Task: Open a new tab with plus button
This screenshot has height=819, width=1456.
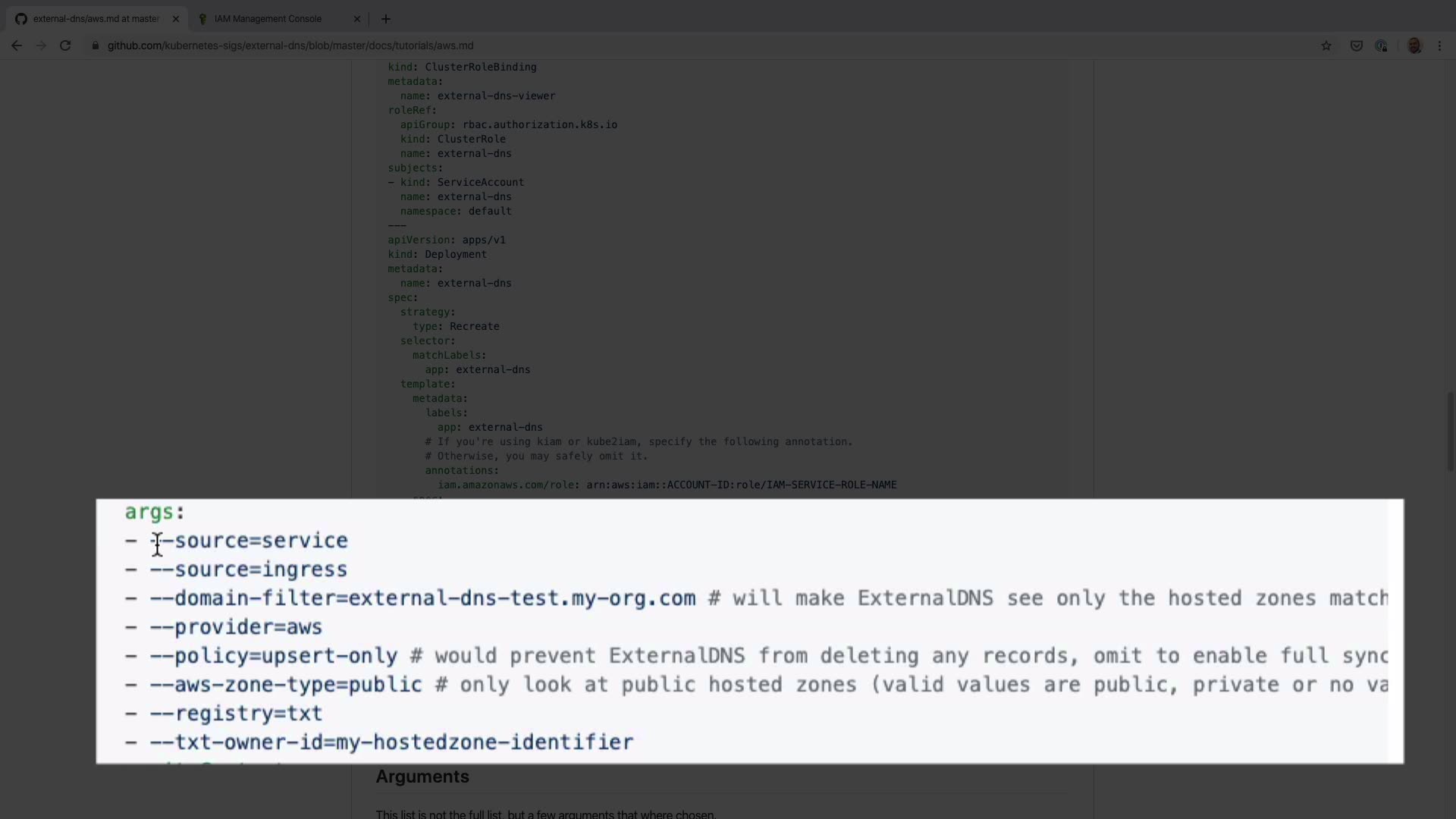Action: click(385, 19)
